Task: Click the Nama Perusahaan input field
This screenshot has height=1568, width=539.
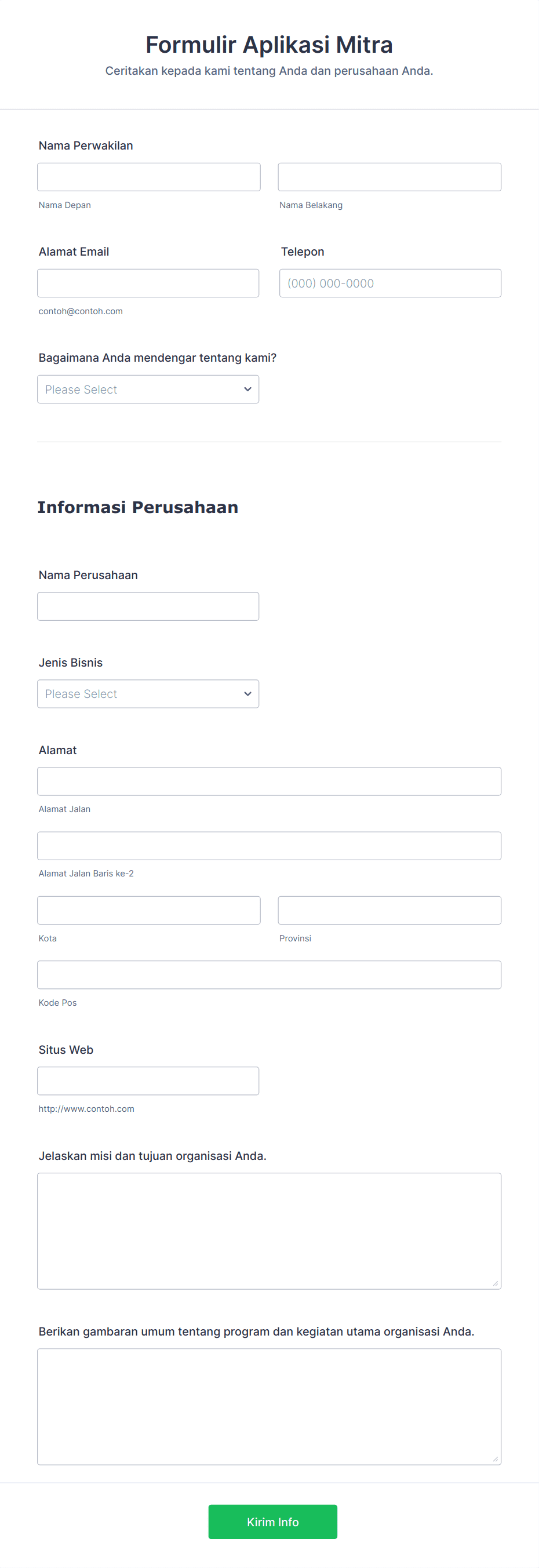Action: click(x=148, y=606)
